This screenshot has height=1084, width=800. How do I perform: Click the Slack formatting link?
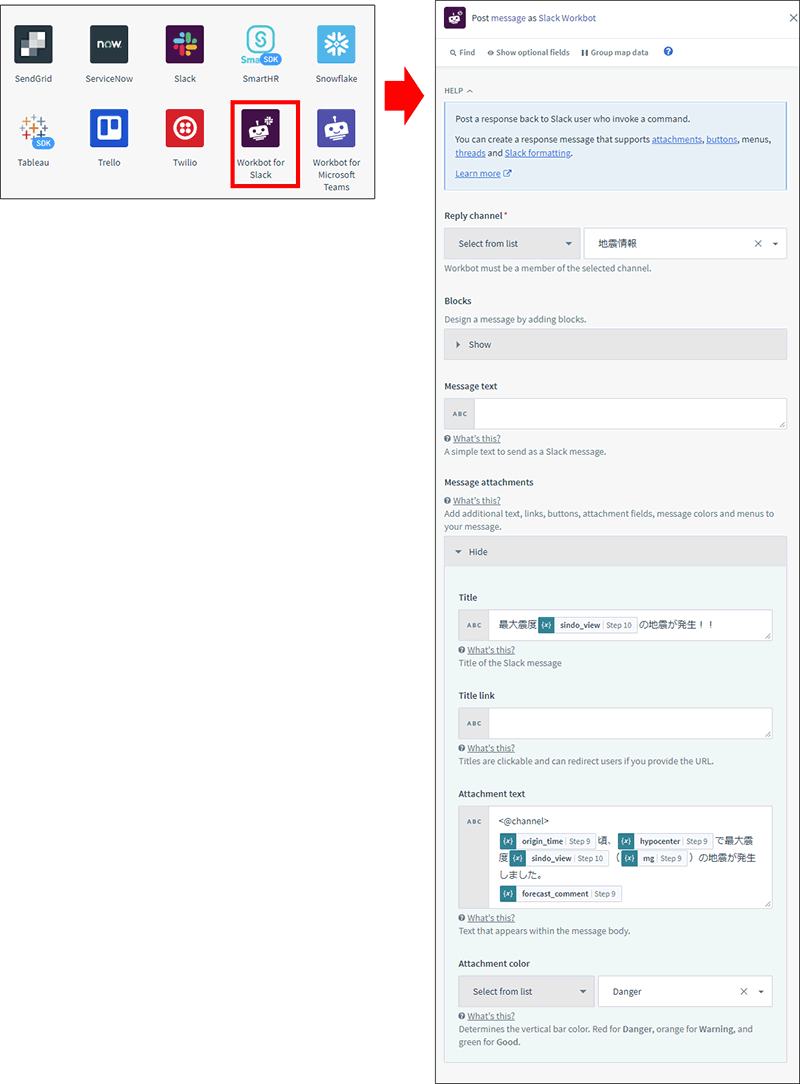537,153
